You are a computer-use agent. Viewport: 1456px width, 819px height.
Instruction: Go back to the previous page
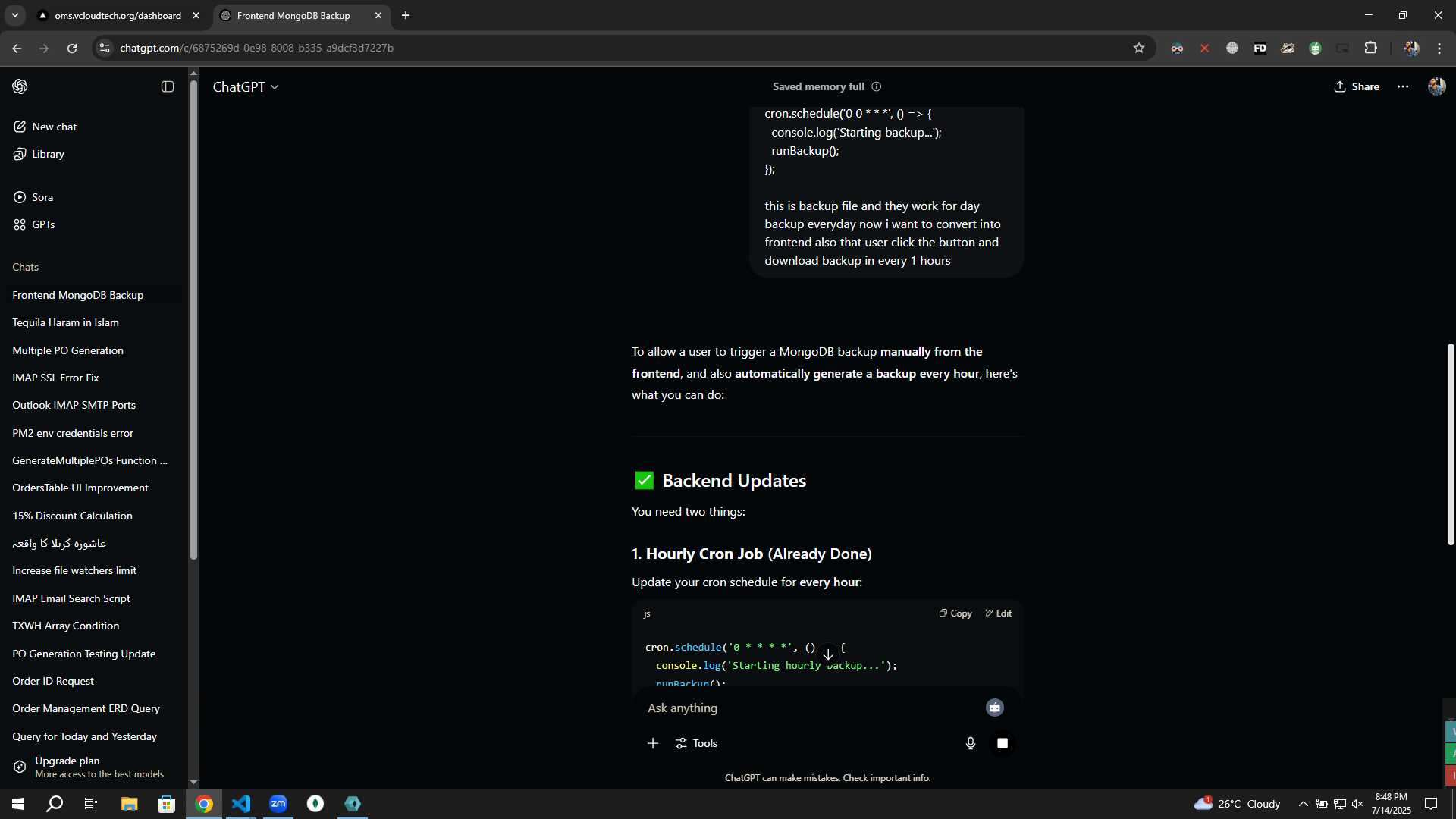click(17, 48)
